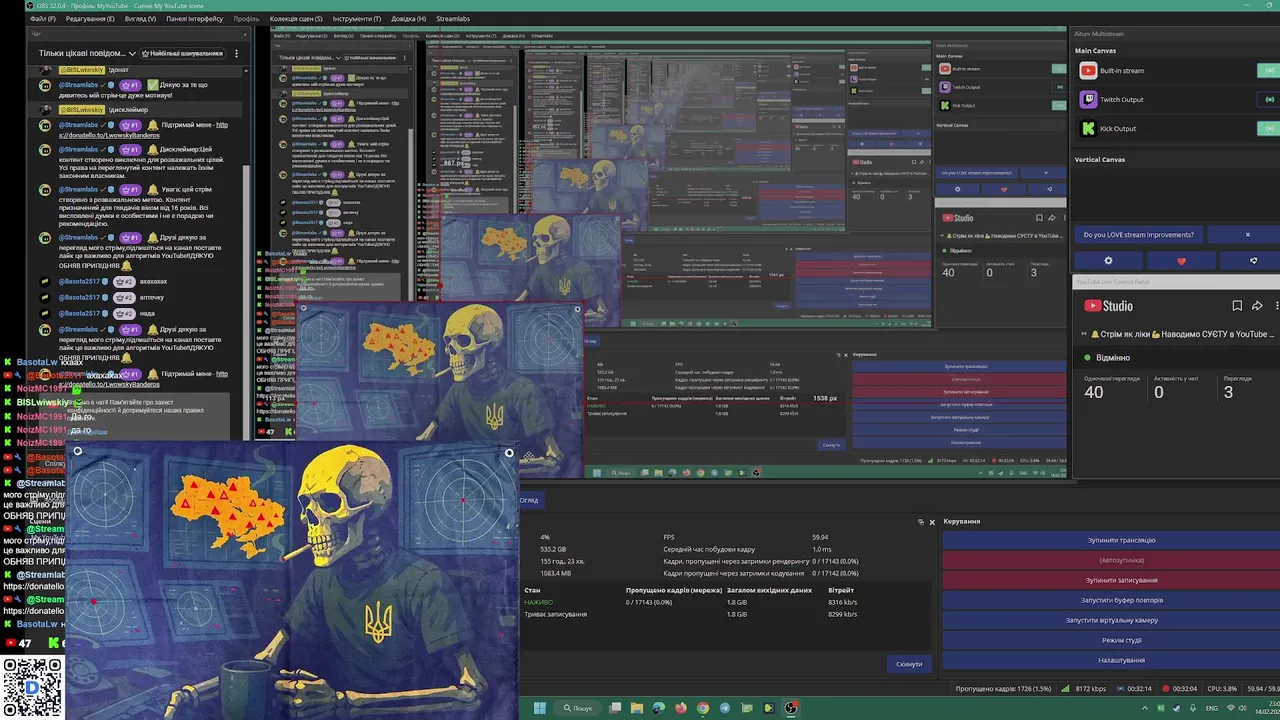Click the FPS value 59.94 in stats

click(x=820, y=537)
